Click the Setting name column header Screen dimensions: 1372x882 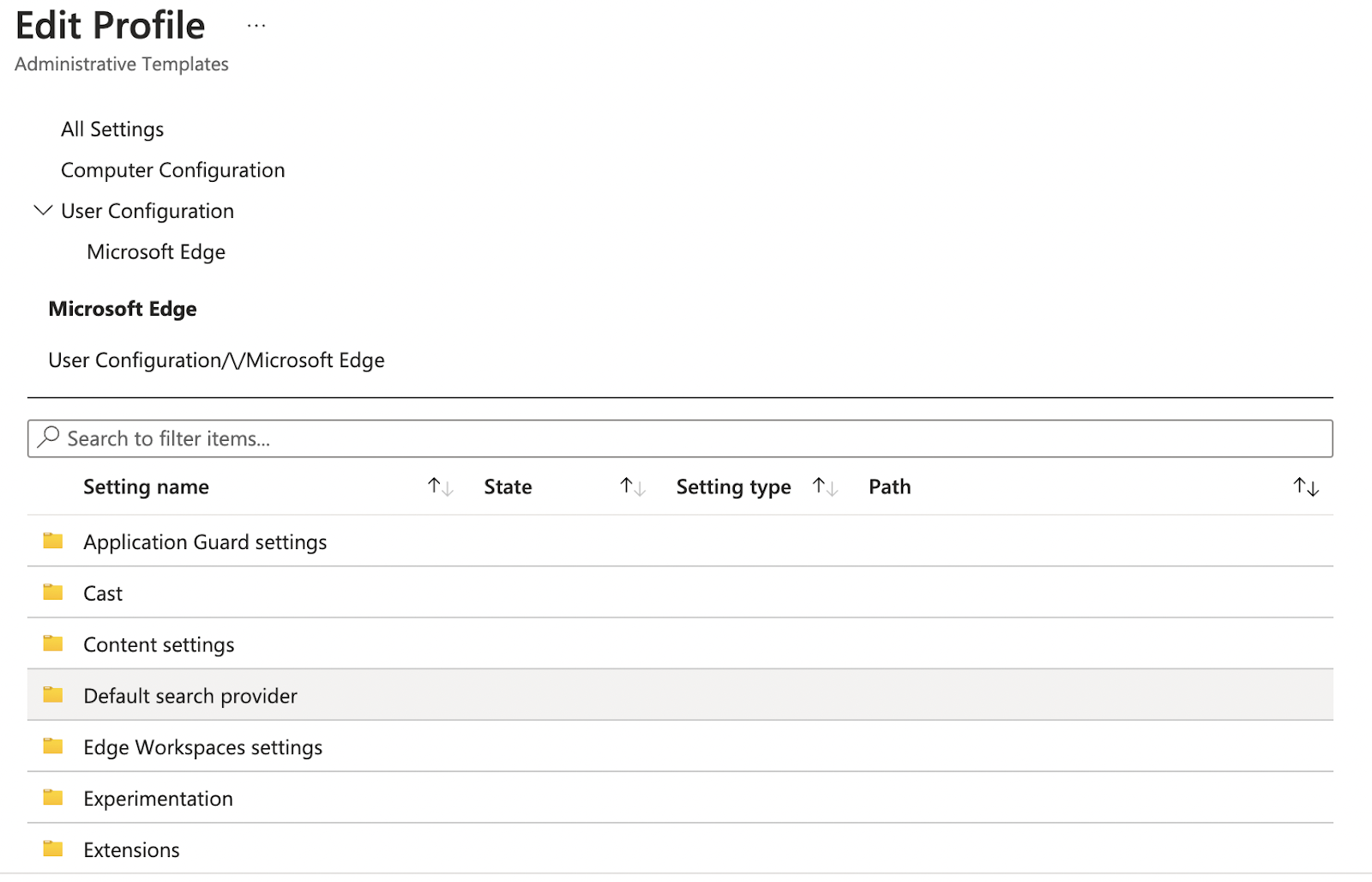click(x=146, y=487)
